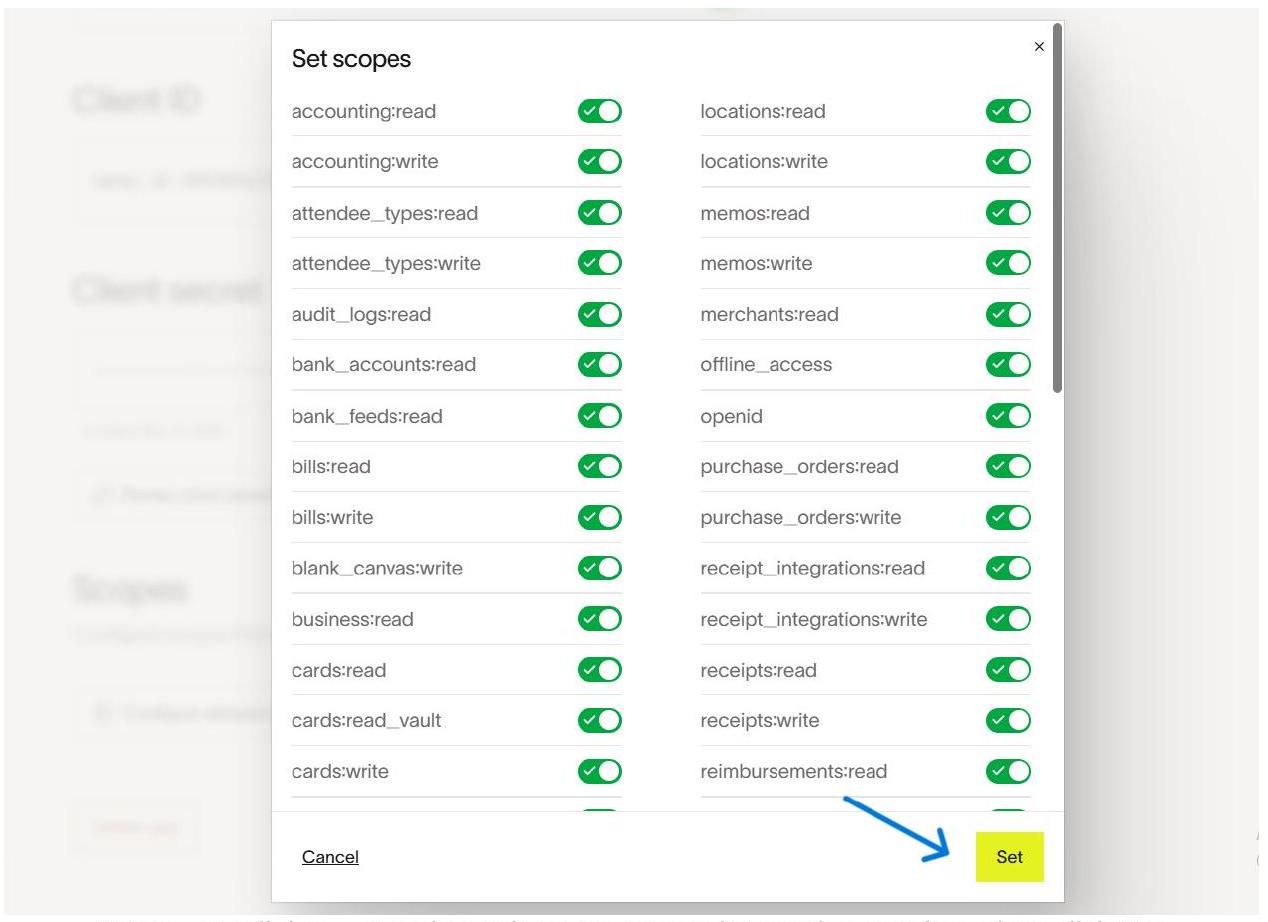Disable the attendee_types:read scope

[x=600, y=213]
